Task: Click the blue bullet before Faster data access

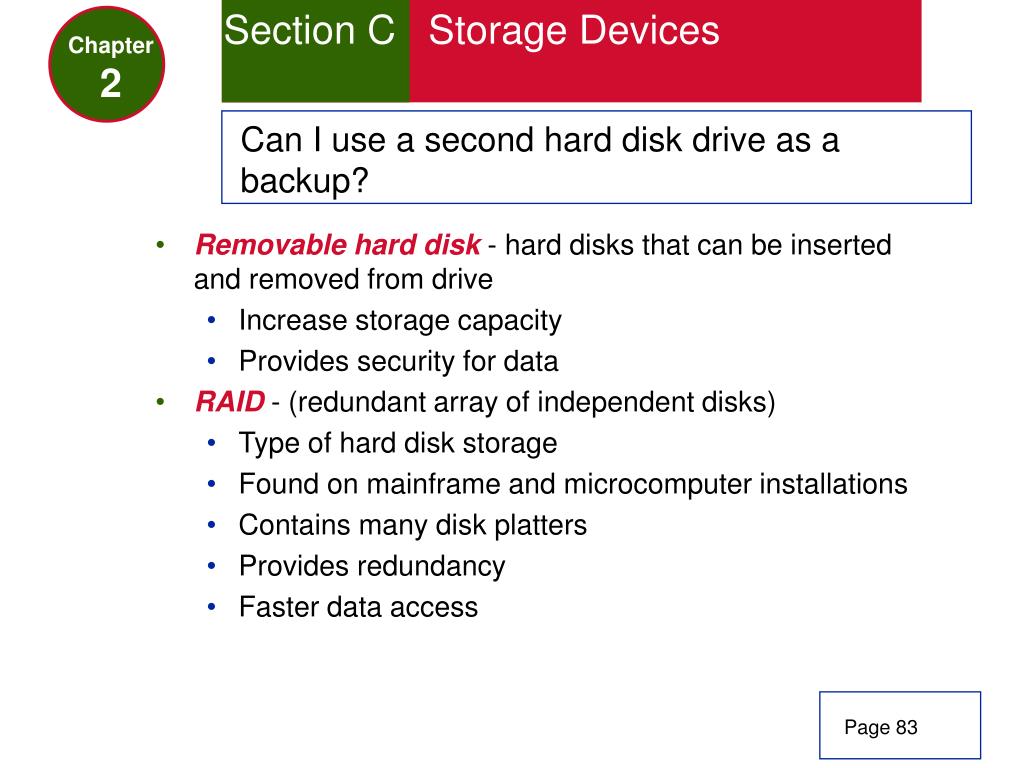Action: [x=211, y=607]
